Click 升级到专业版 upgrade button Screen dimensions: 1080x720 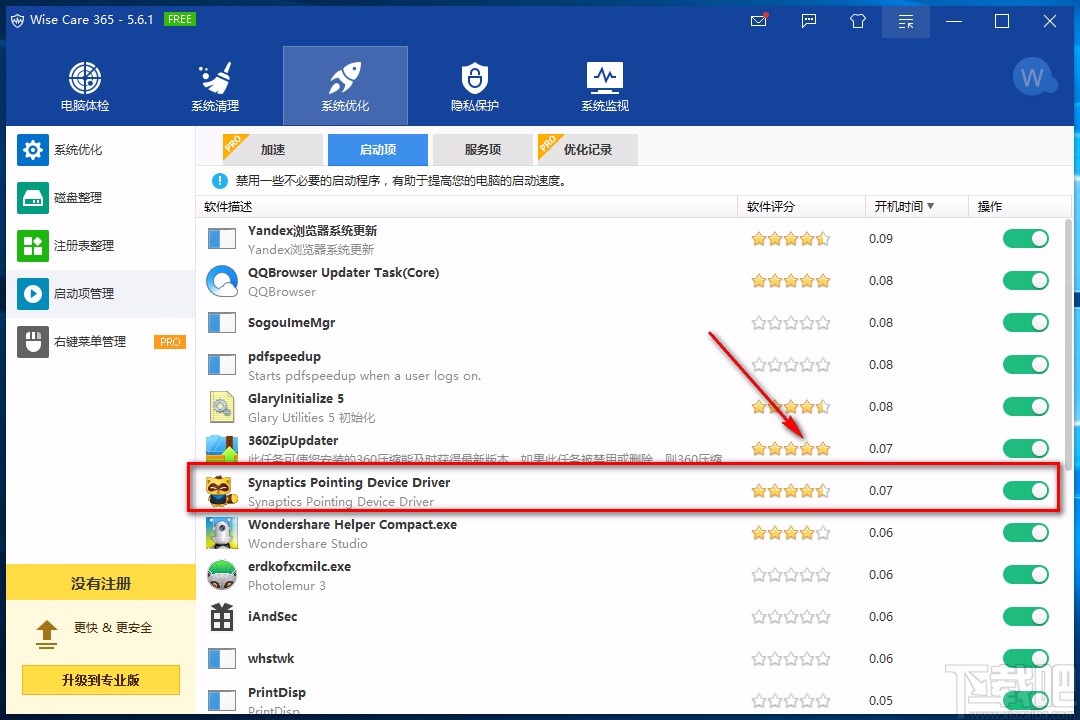click(x=101, y=680)
